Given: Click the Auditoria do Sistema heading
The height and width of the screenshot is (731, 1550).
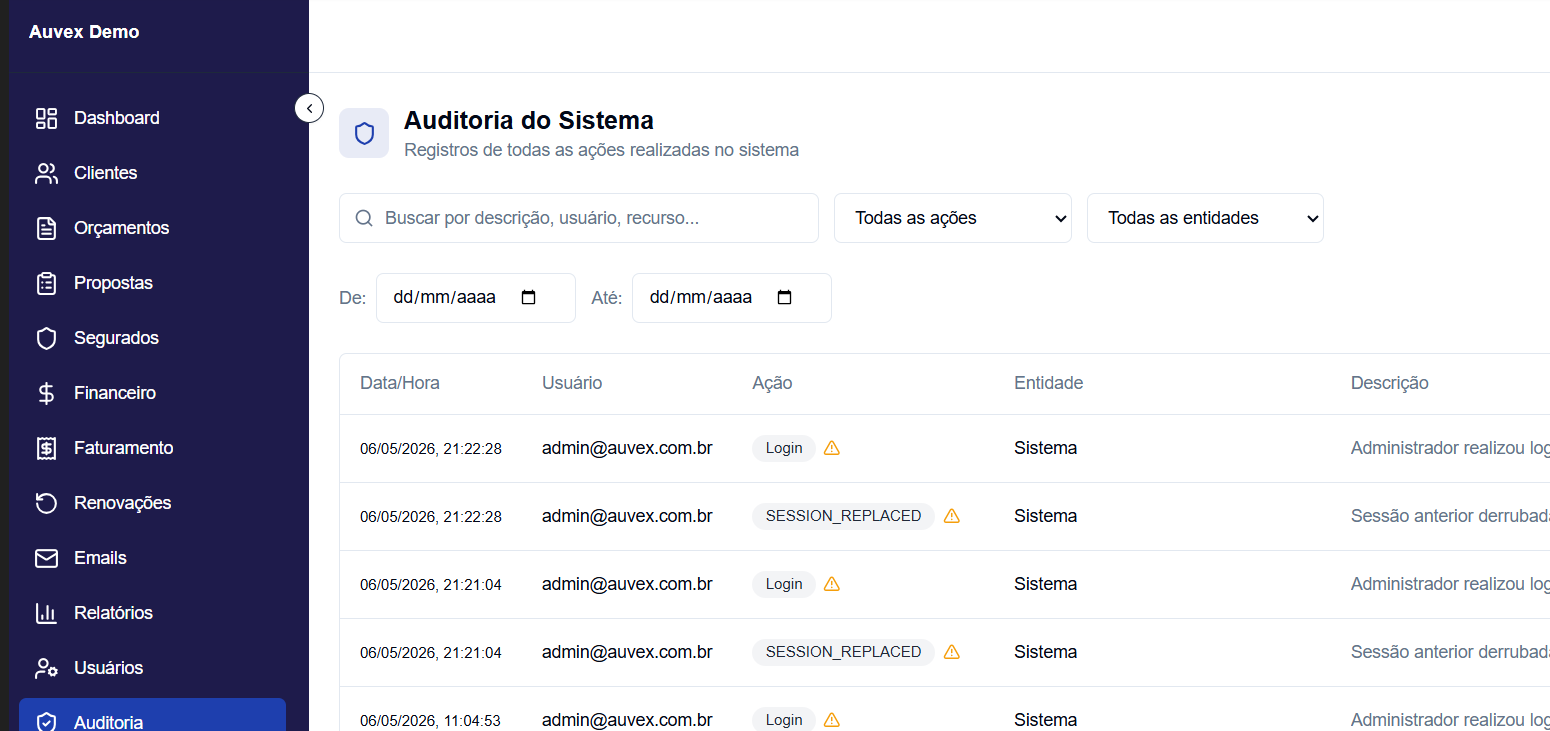Looking at the screenshot, I should pos(528,120).
